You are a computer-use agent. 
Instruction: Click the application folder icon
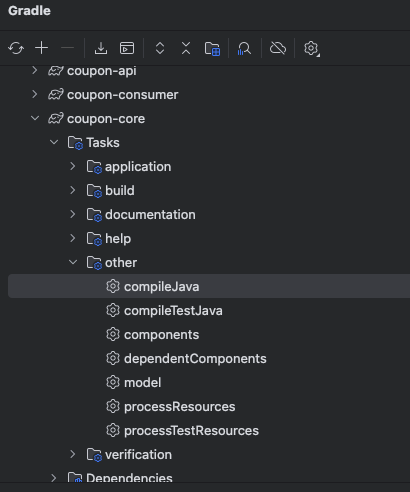click(x=94, y=167)
